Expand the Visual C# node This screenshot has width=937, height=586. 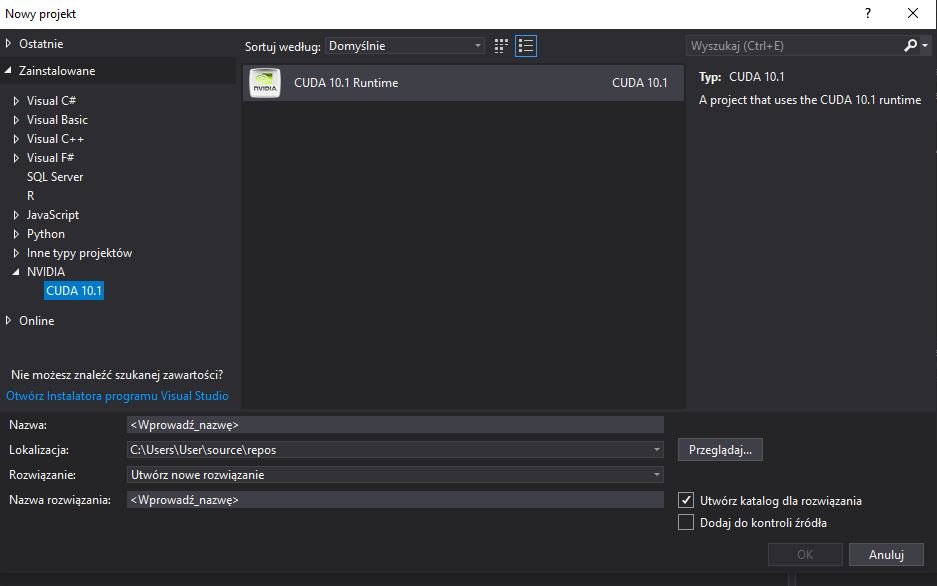[16, 101]
